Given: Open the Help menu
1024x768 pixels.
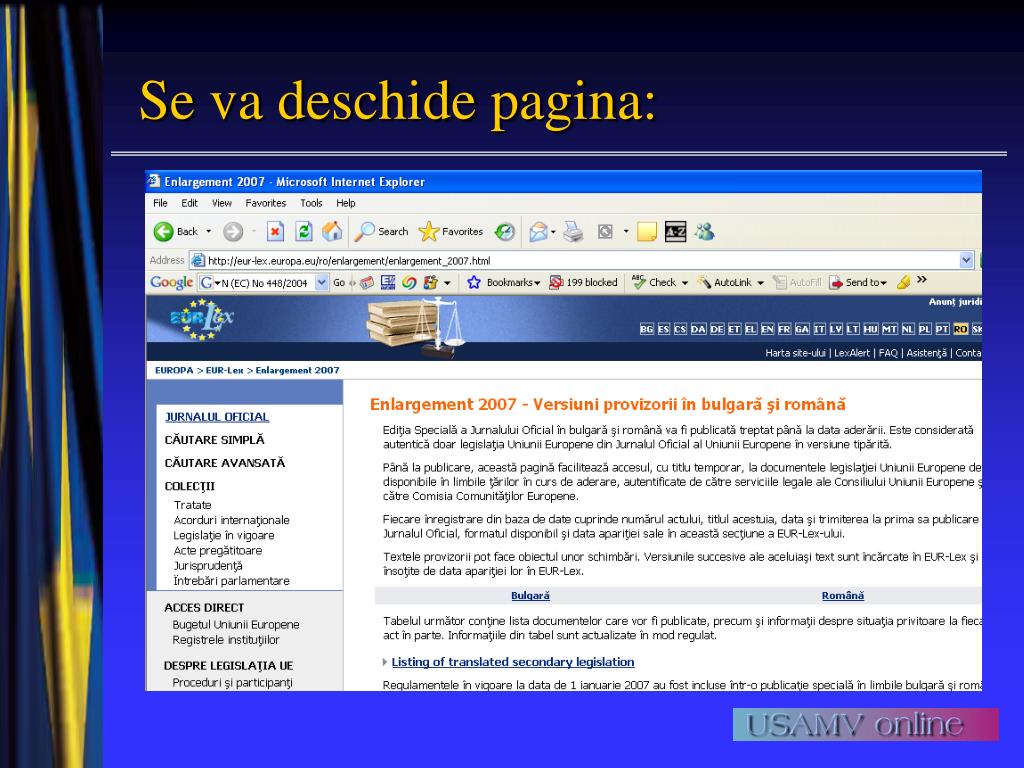Looking at the screenshot, I should tap(345, 203).
